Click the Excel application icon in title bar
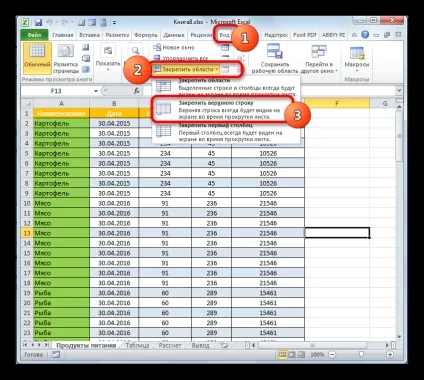This screenshot has height=380, width=424. tap(25, 23)
